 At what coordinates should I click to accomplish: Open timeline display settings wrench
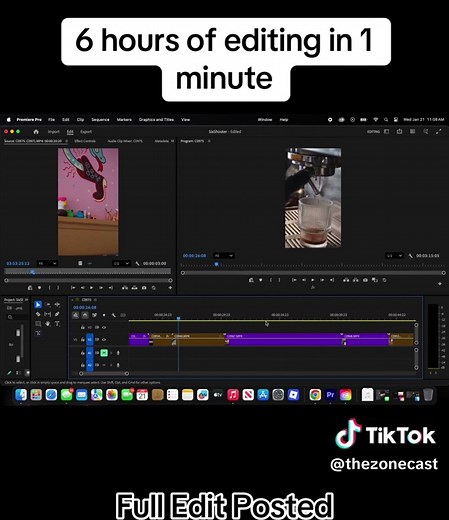(x=114, y=315)
